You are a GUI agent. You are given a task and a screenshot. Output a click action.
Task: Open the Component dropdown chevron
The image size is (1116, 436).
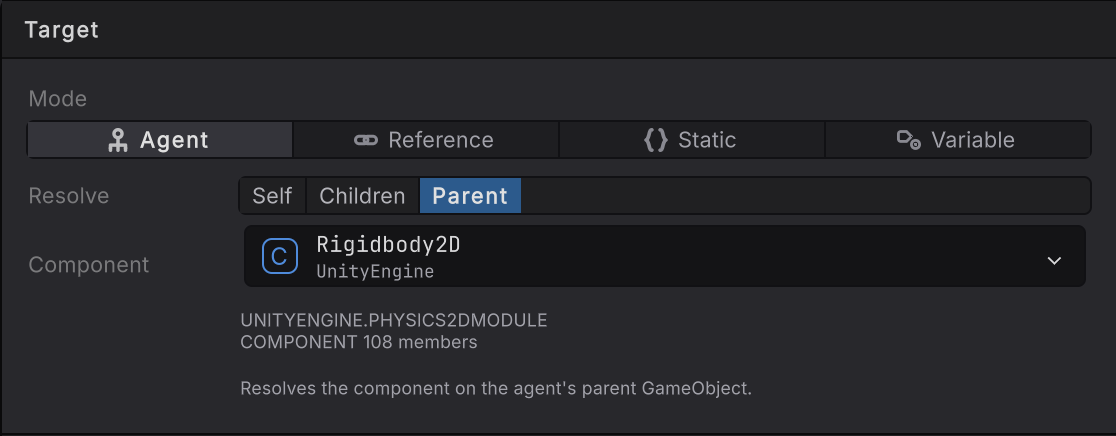[x=1054, y=260]
